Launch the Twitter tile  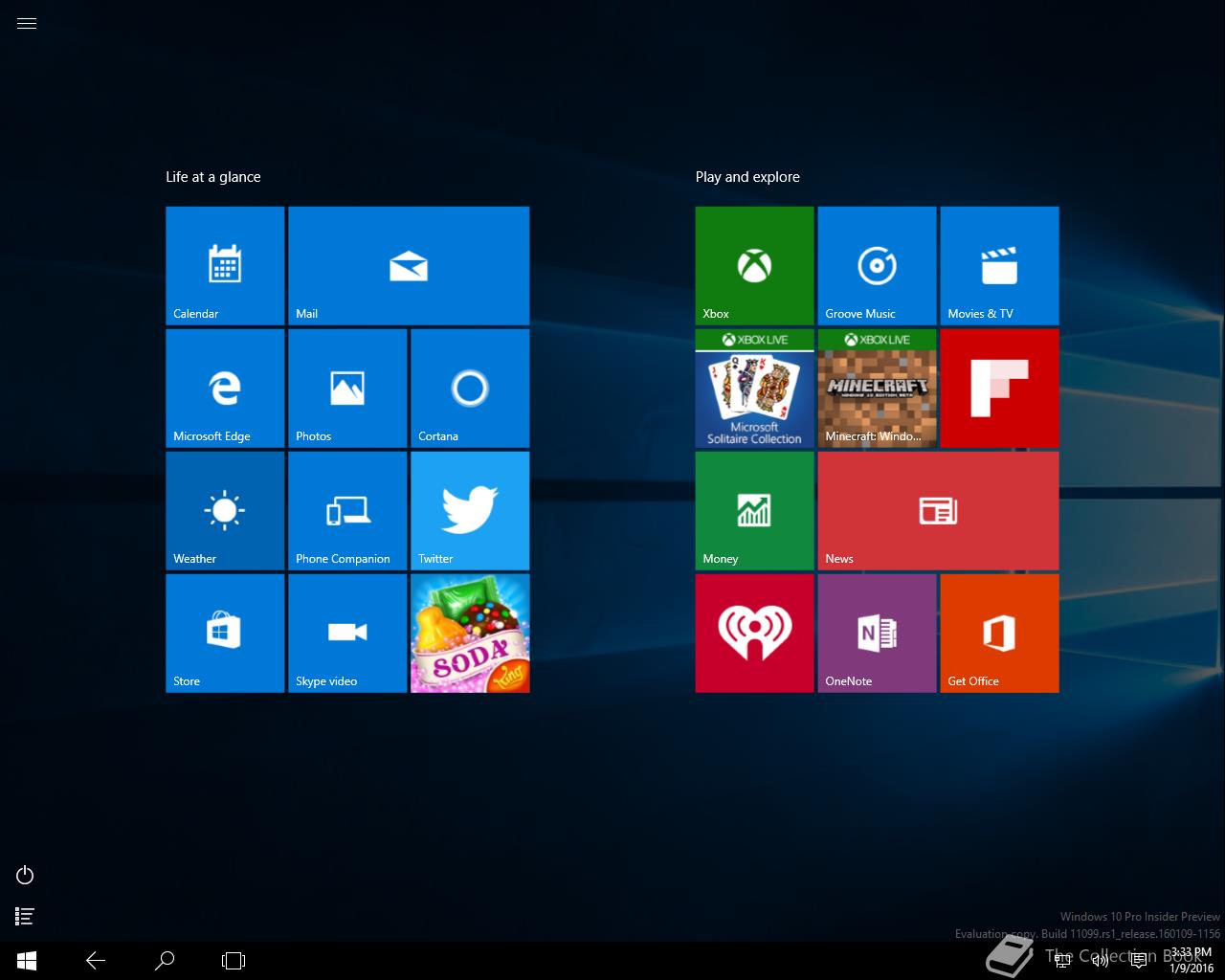[x=470, y=511]
